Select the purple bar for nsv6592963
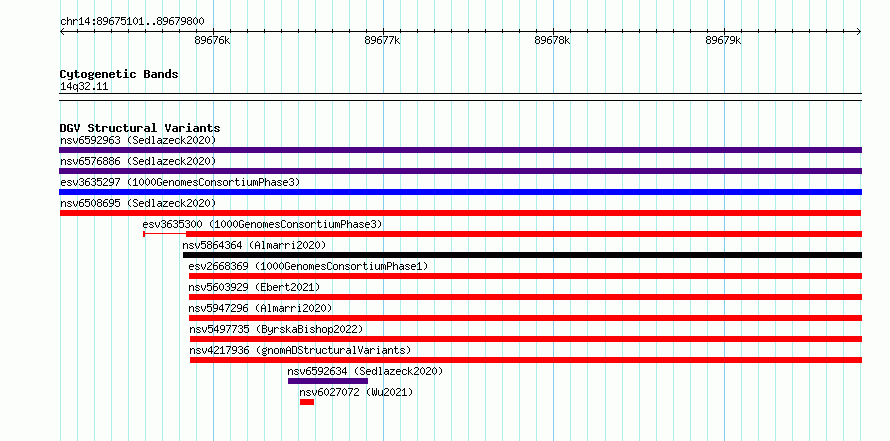 pyautogui.click(x=460, y=150)
